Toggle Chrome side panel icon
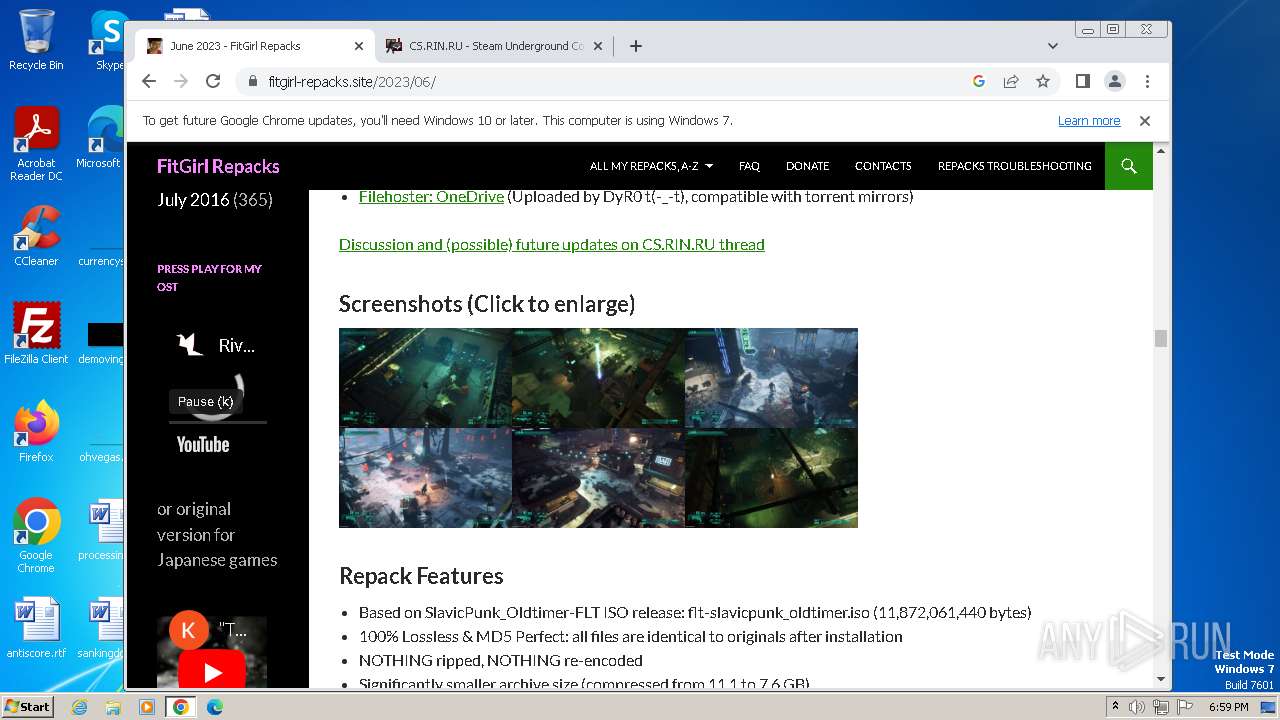Image resolution: width=1280 pixels, height=720 pixels. pyautogui.click(x=1082, y=81)
